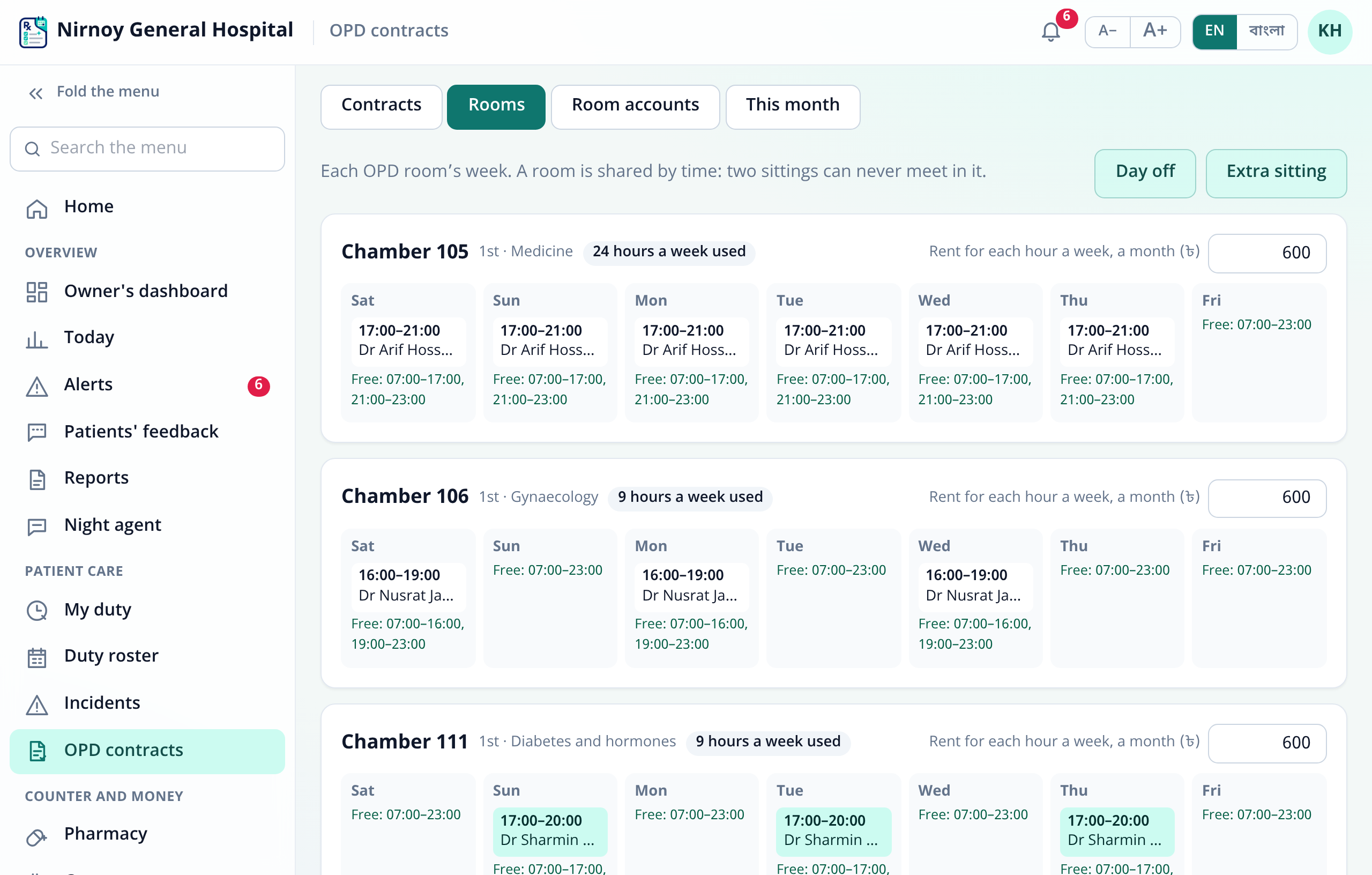Open Alerts triangle icon

click(x=37, y=386)
